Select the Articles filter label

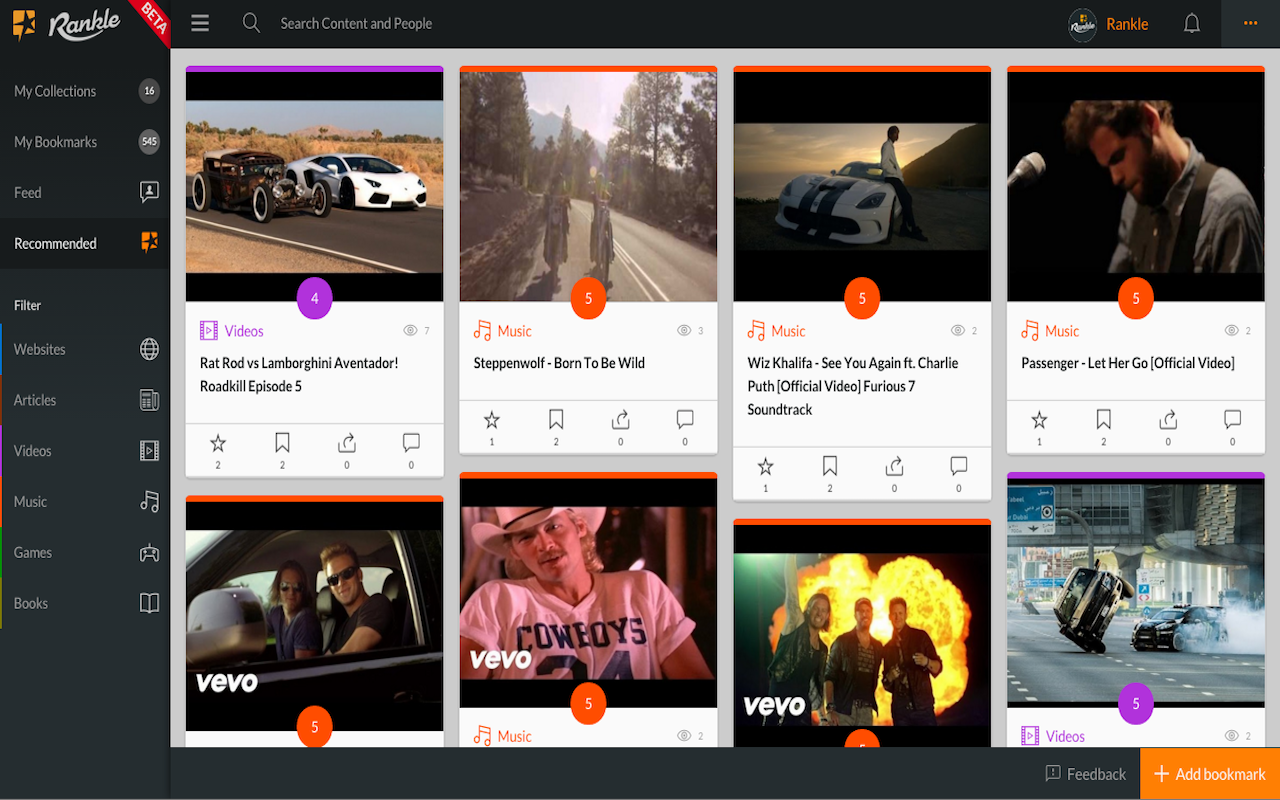pos(35,400)
